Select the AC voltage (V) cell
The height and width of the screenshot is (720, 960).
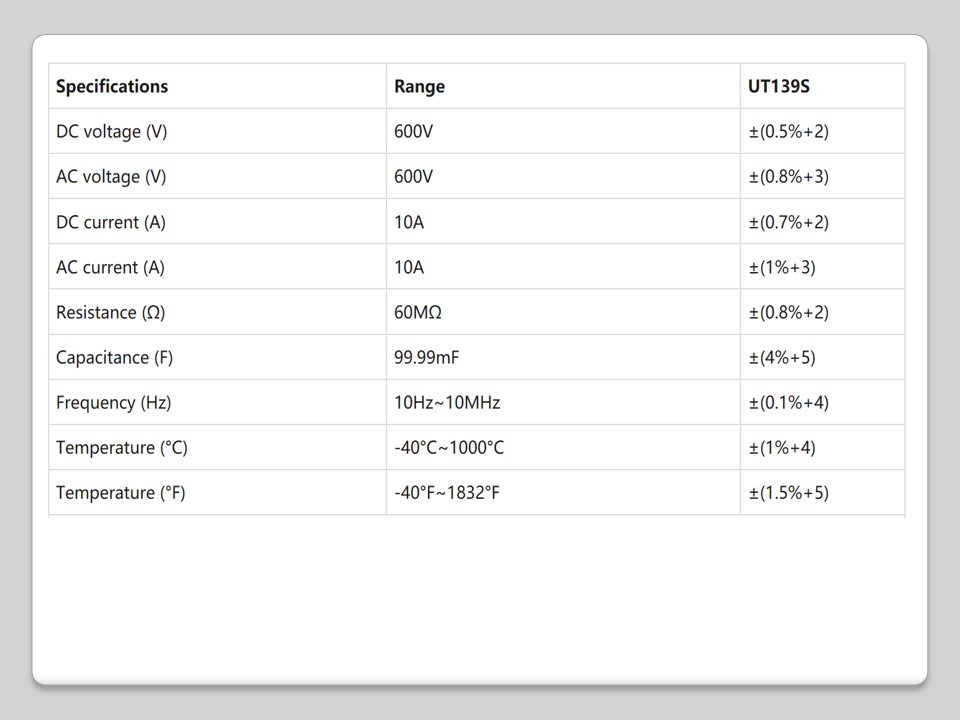[111, 177]
